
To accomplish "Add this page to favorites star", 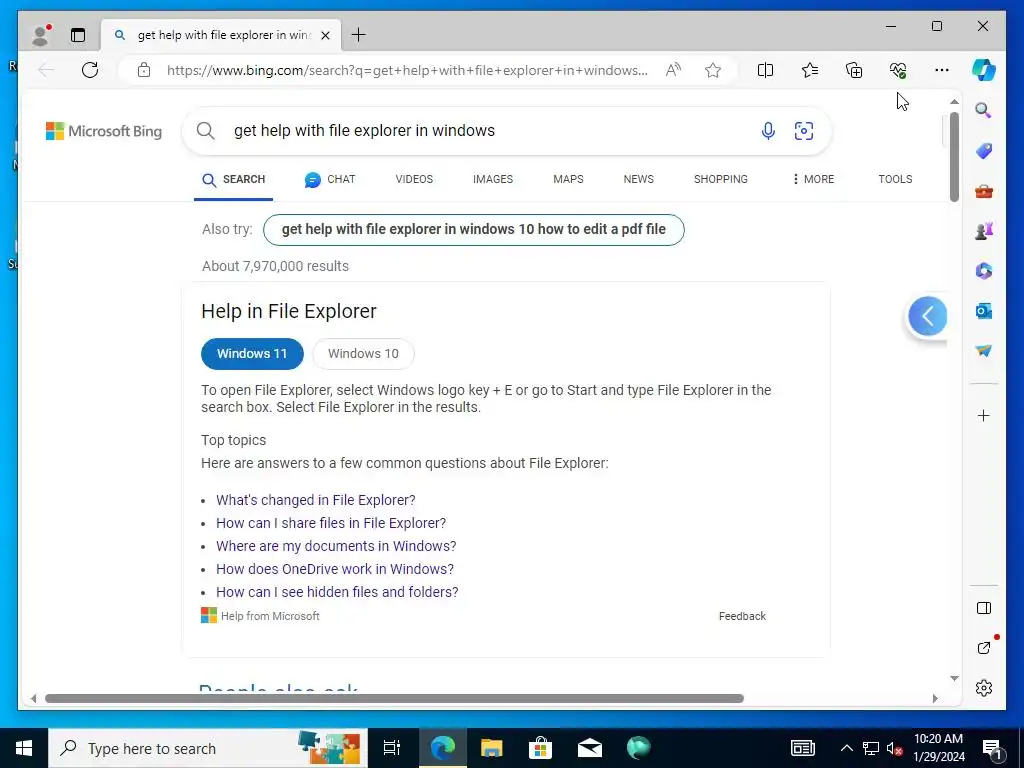I will pos(713,70).
